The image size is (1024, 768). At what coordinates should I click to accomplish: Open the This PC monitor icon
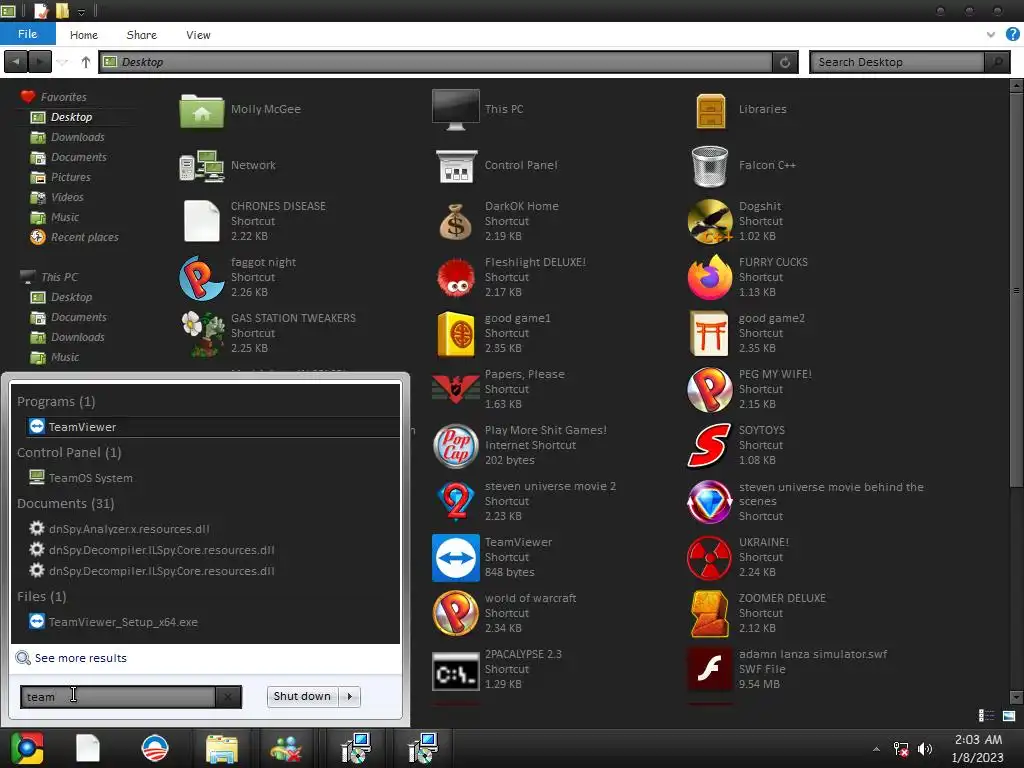pyautogui.click(x=456, y=109)
